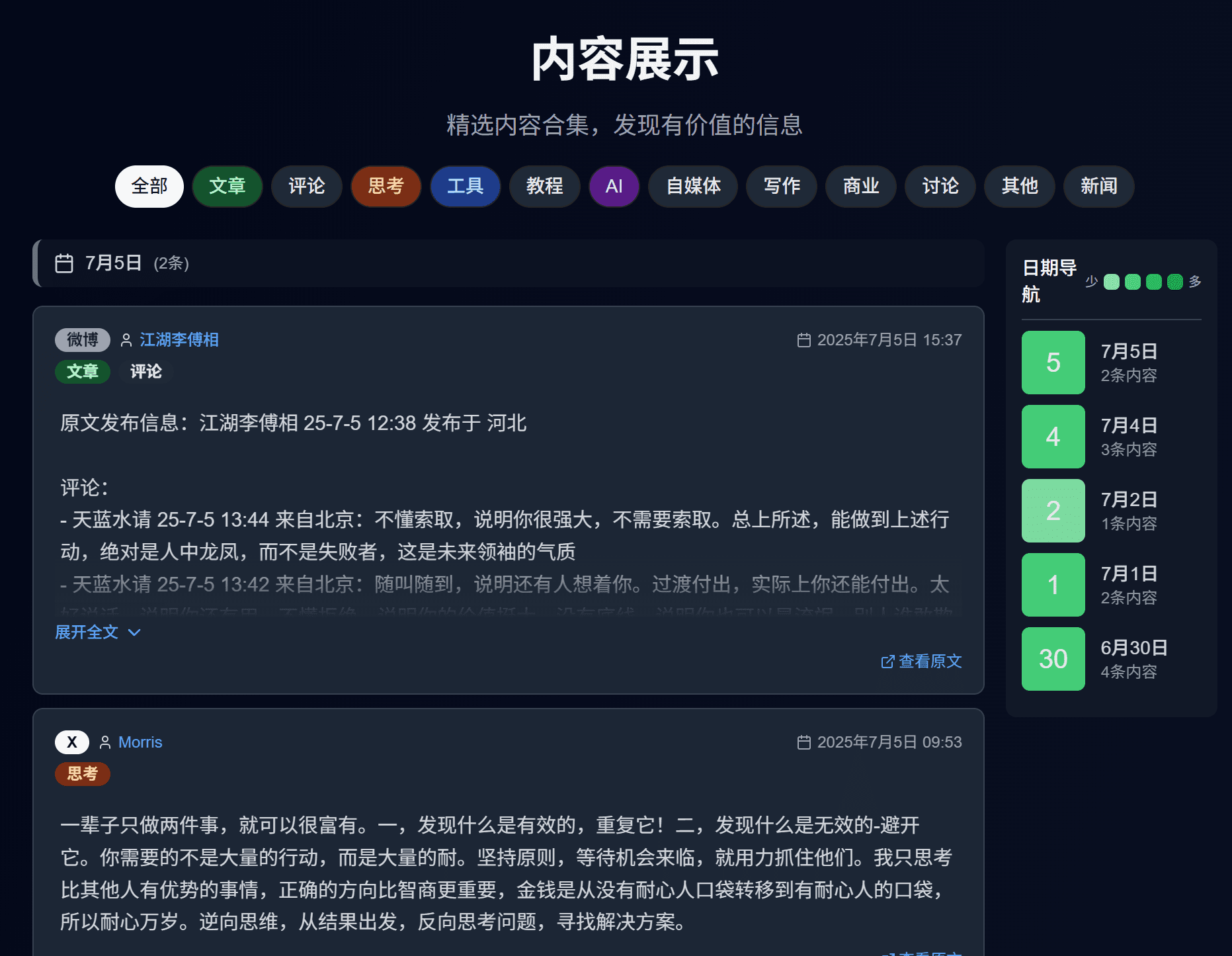Click the user icon next to Morris
The height and width of the screenshot is (956, 1232).
coord(104,742)
